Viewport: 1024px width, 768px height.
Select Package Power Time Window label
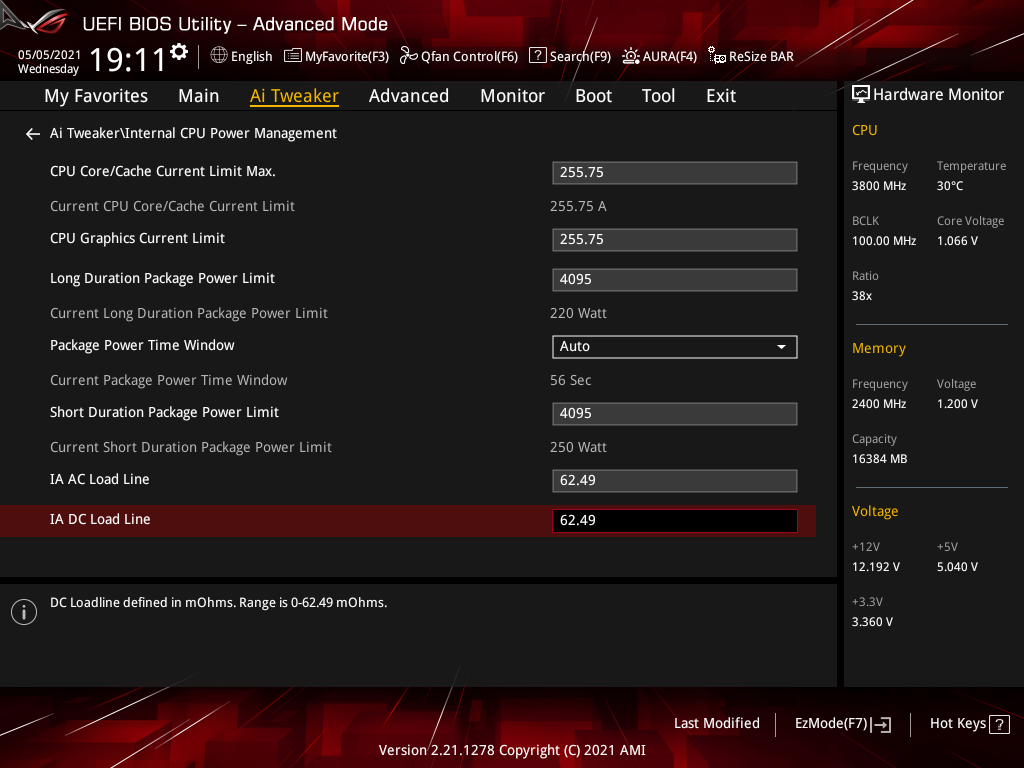[x=142, y=345]
